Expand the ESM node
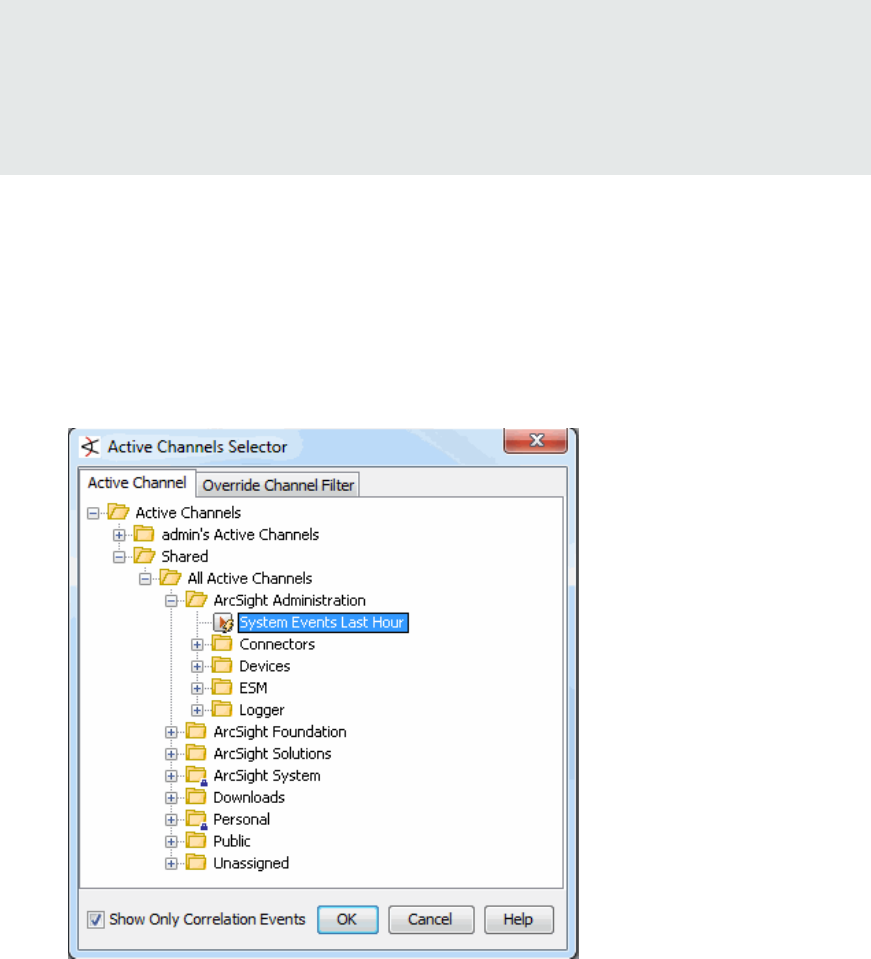The height and width of the screenshot is (959, 871). click(x=197, y=689)
